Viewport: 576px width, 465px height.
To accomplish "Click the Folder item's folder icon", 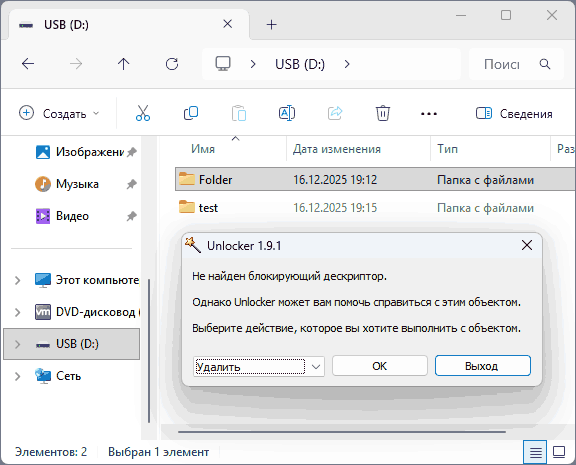I will pyautogui.click(x=187, y=179).
